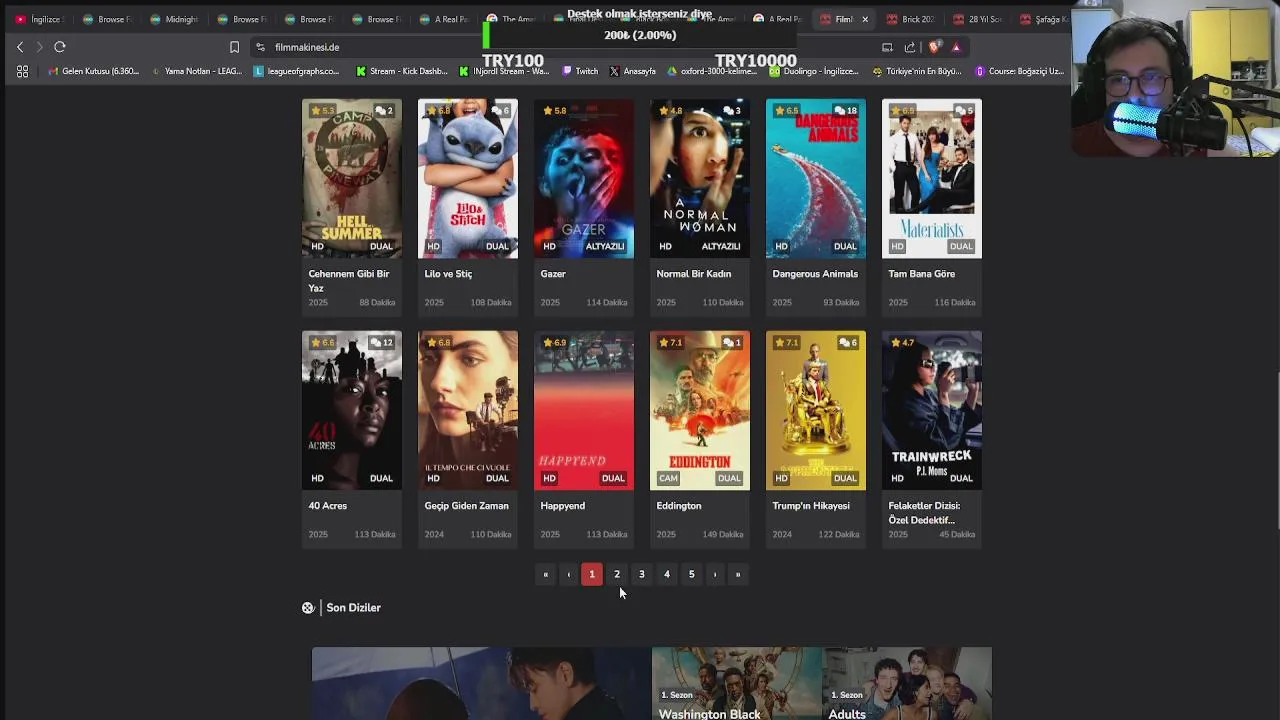Go to next page with › arrow

pos(715,574)
